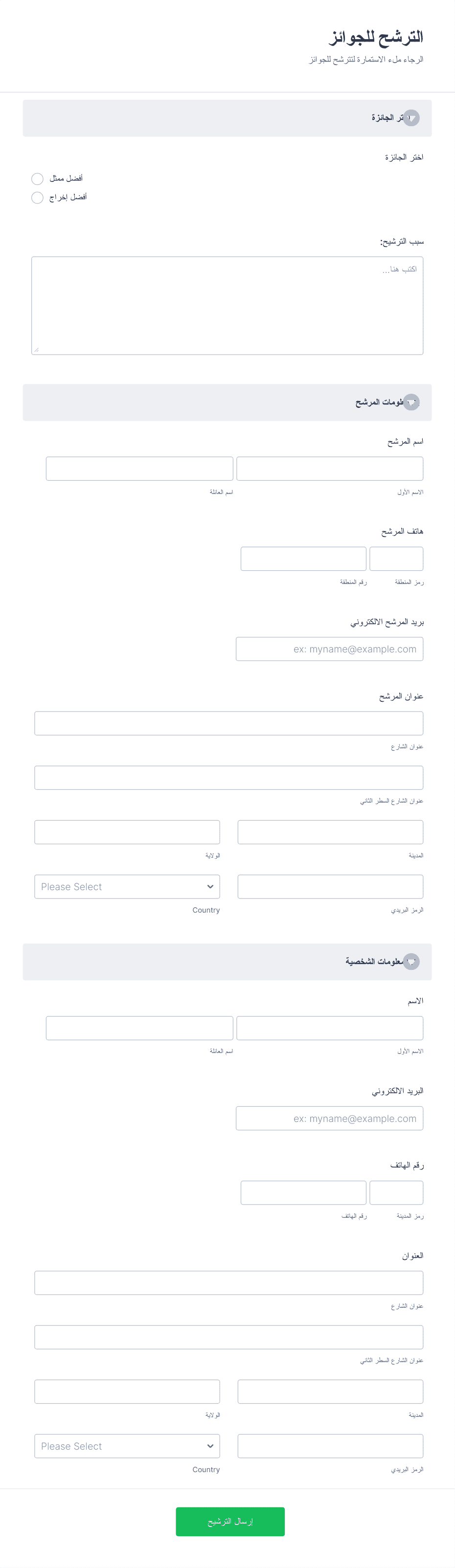This screenshot has height=1568, width=455.
Task: Collapse the award selection section arrow icon
Action: [x=411, y=118]
